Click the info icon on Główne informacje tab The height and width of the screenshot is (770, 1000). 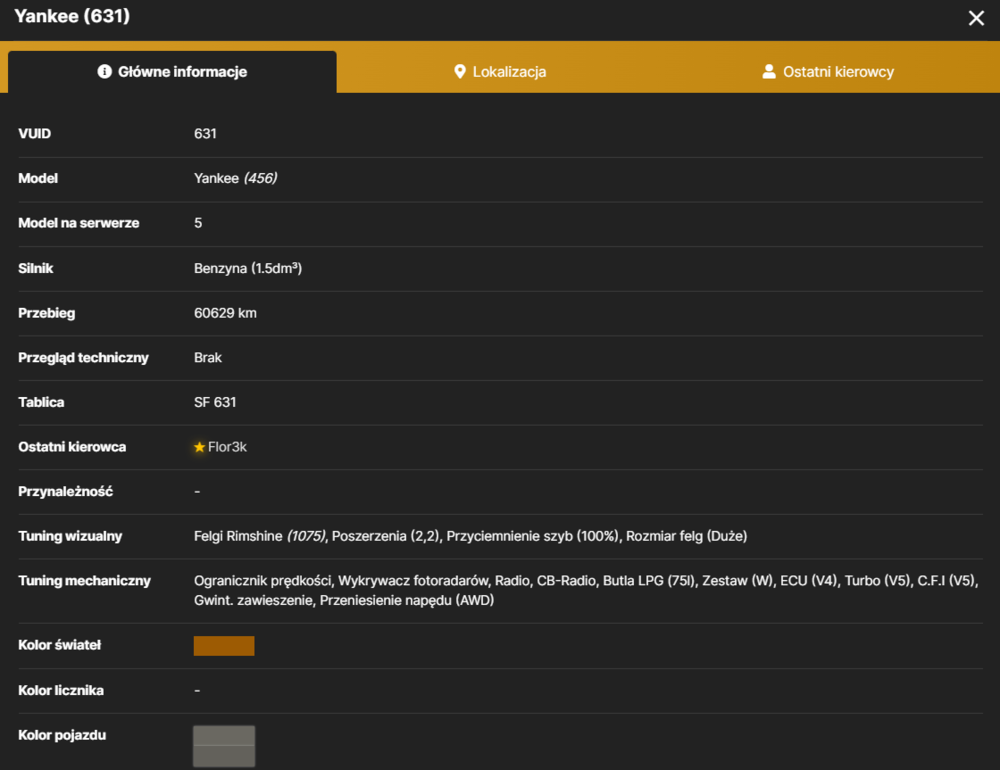click(105, 71)
